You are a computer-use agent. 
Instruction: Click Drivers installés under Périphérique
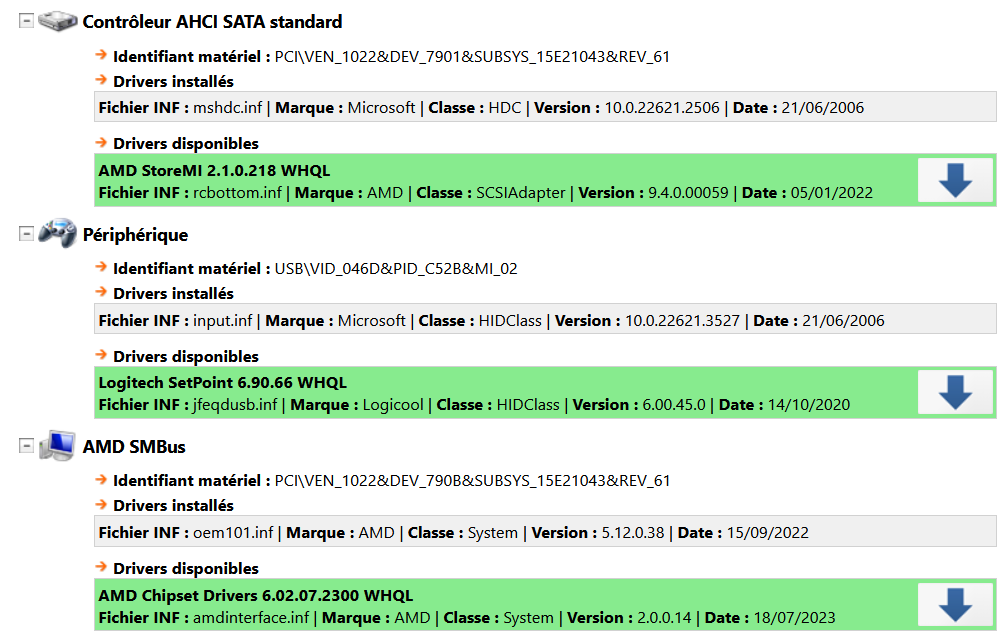pyautogui.click(x=173, y=293)
